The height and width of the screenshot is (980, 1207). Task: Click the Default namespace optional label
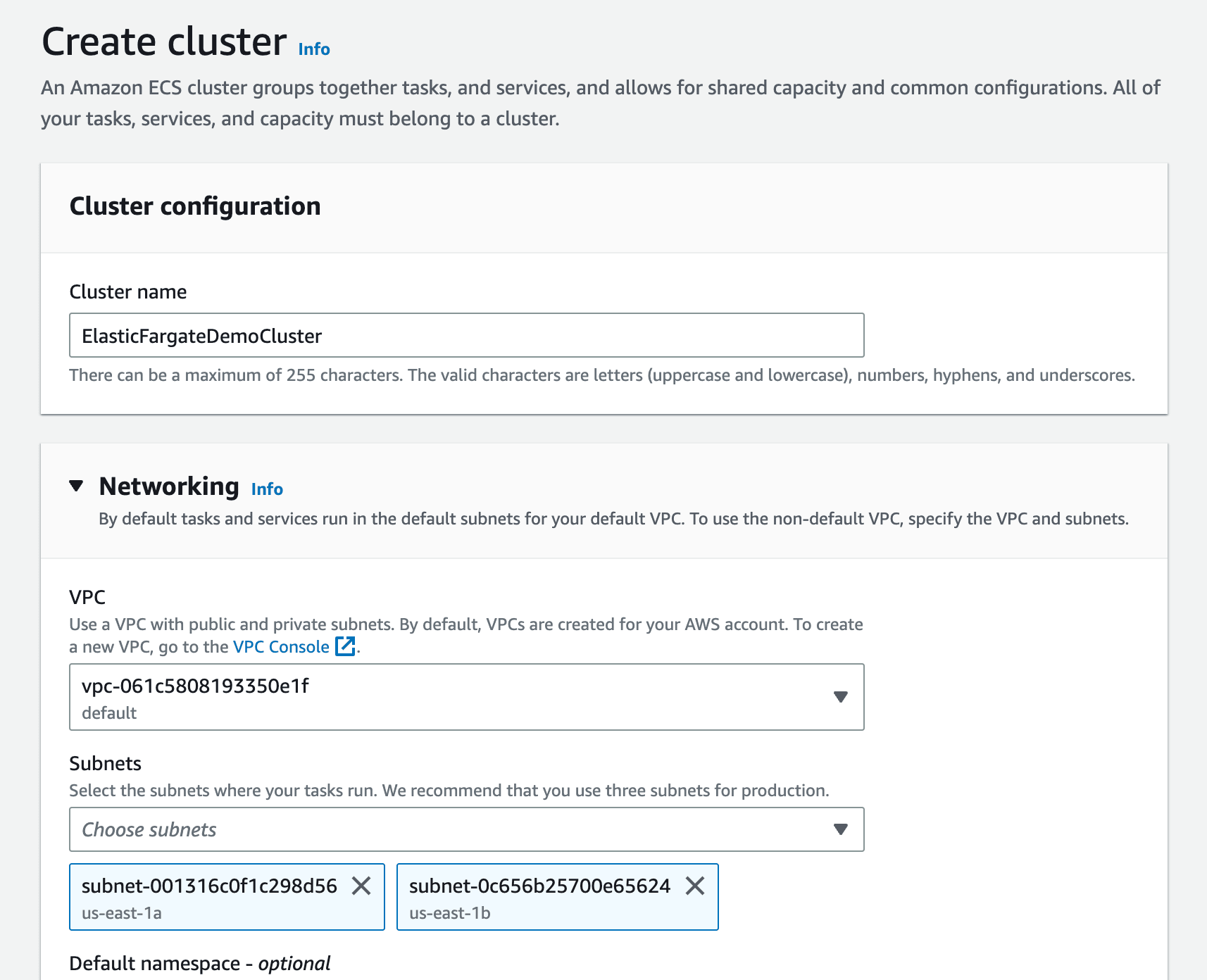[x=200, y=963]
